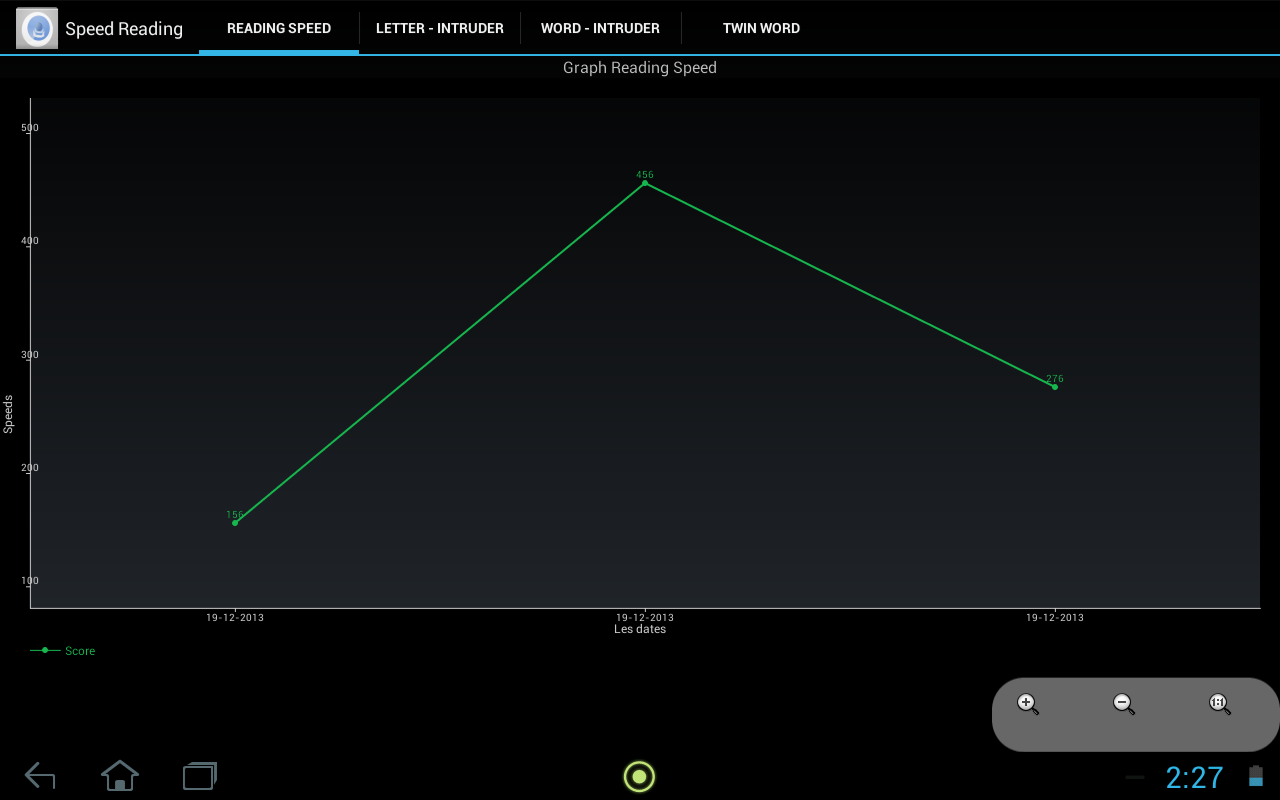Open the Android home screen
Viewport: 1280px width, 800px height.
coord(120,776)
